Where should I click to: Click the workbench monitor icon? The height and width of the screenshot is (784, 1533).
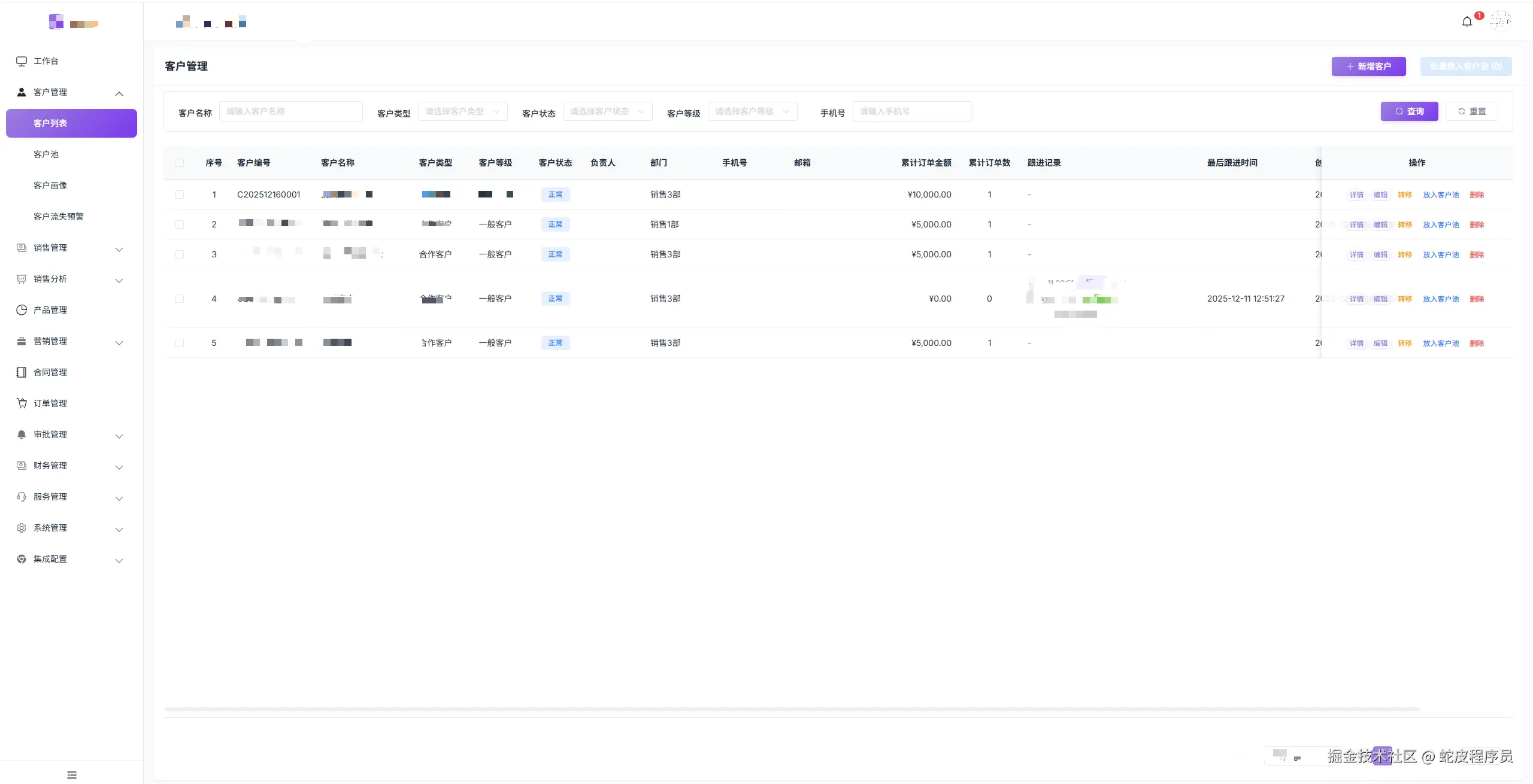pyautogui.click(x=22, y=61)
